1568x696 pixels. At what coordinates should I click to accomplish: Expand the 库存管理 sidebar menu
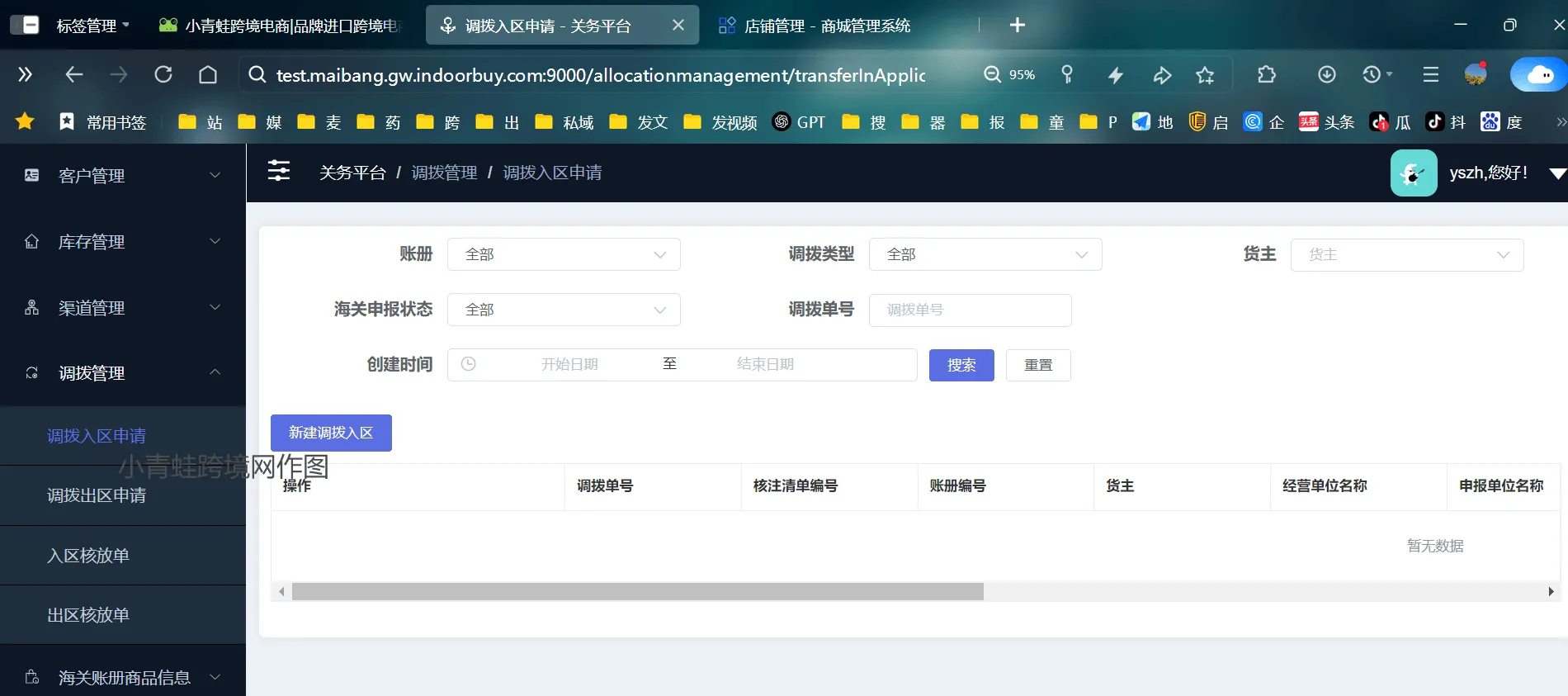pyautogui.click(x=122, y=242)
